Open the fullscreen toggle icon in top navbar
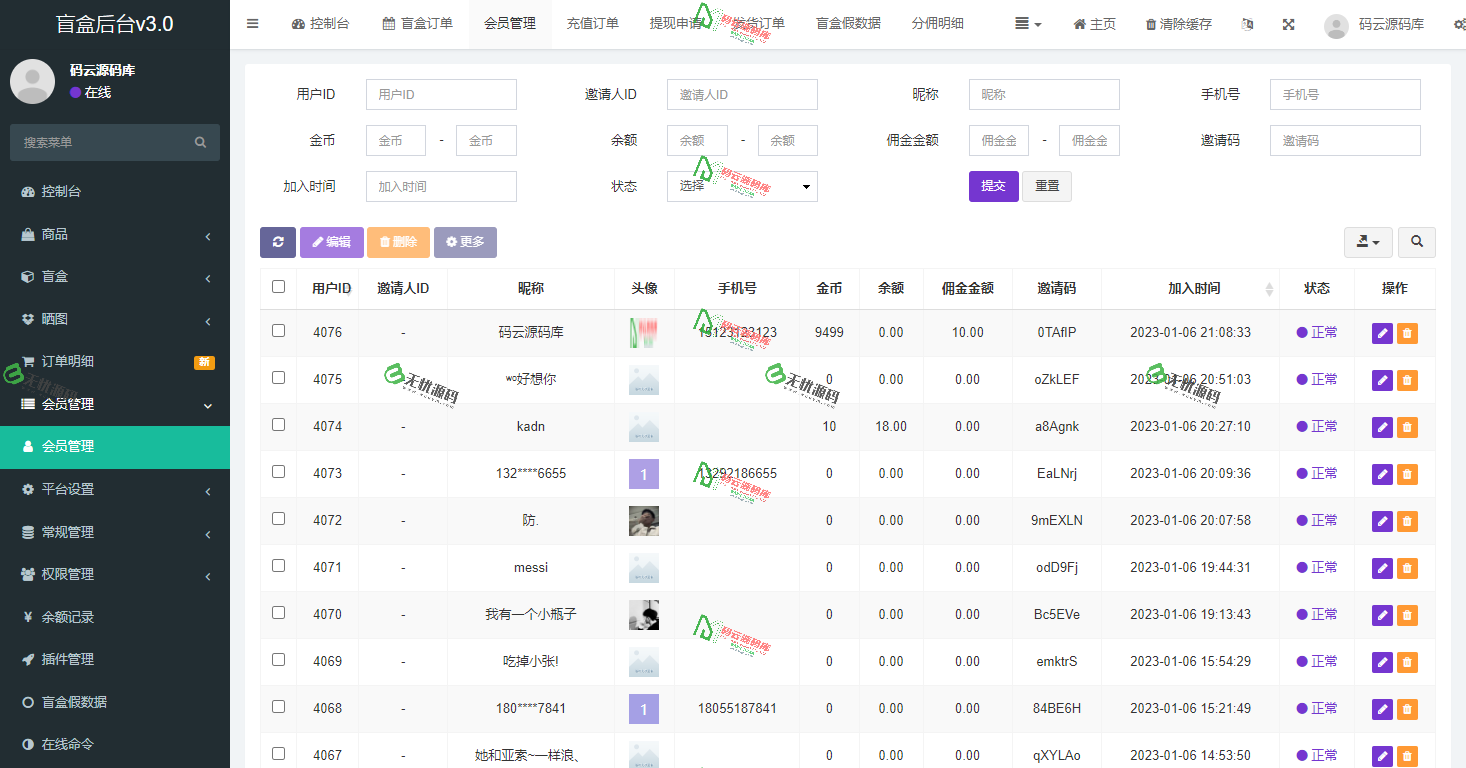Image resolution: width=1466 pixels, height=768 pixels. click(1288, 23)
